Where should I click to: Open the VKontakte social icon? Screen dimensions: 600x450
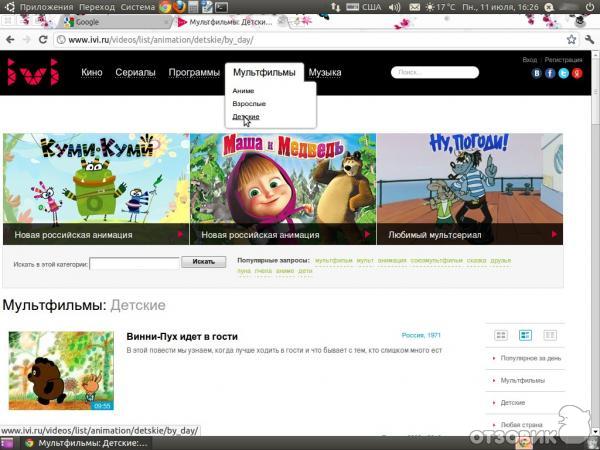pos(537,73)
